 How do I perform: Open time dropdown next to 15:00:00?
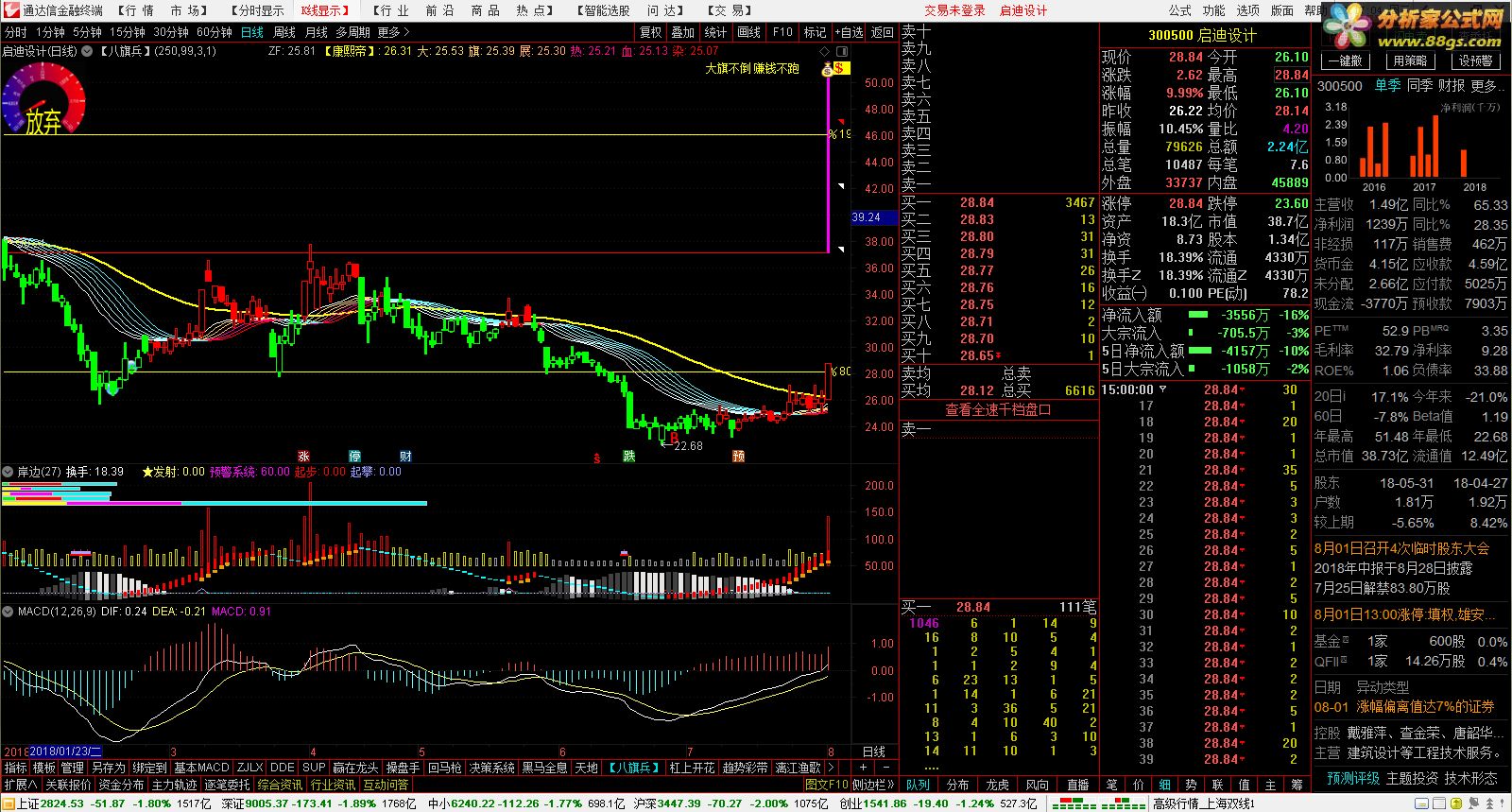pyautogui.click(x=1162, y=389)
